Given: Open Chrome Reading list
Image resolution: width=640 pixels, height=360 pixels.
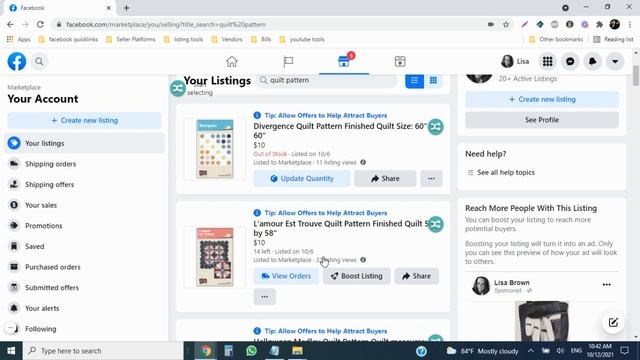Looking at the screenshot, I should 613,39.
